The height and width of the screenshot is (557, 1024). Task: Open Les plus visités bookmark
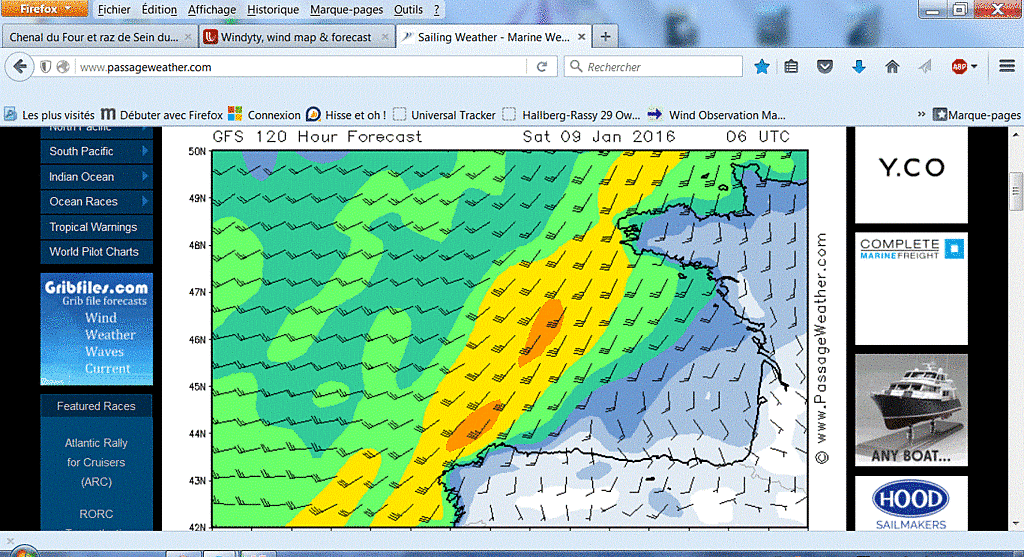point(50,115)
